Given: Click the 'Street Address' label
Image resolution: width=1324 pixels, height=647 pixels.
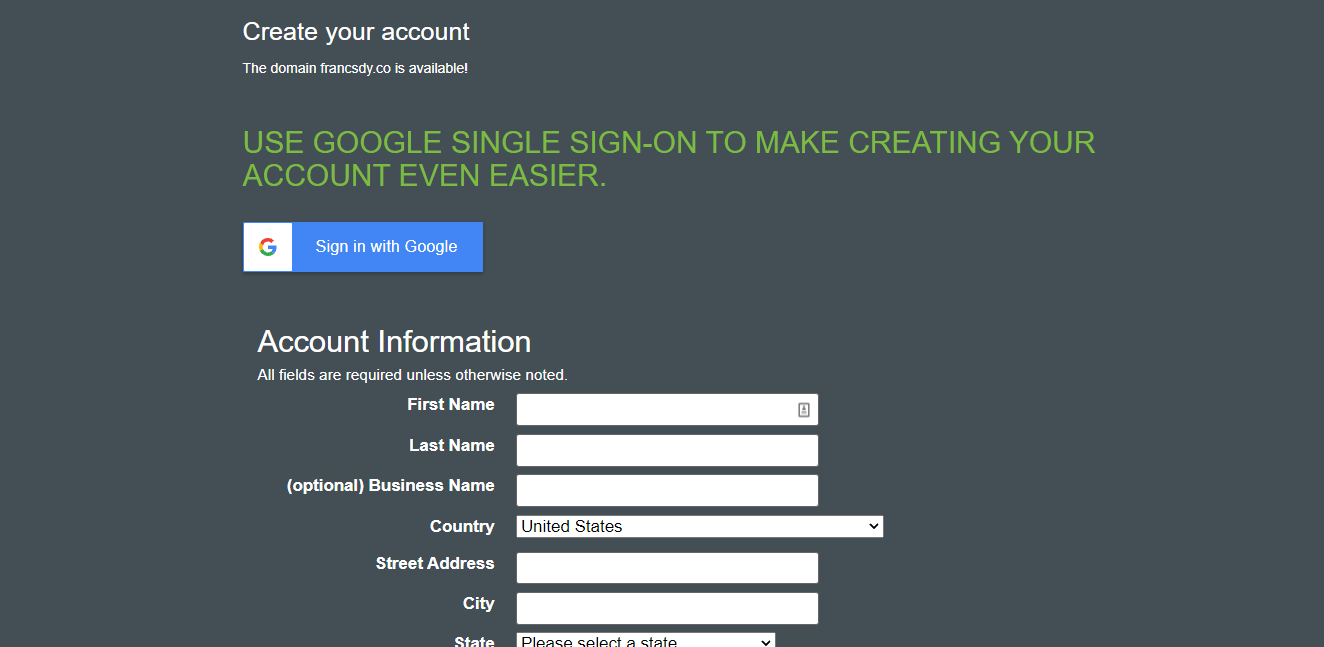Looking at the screenshot, I should coord(435,564).
